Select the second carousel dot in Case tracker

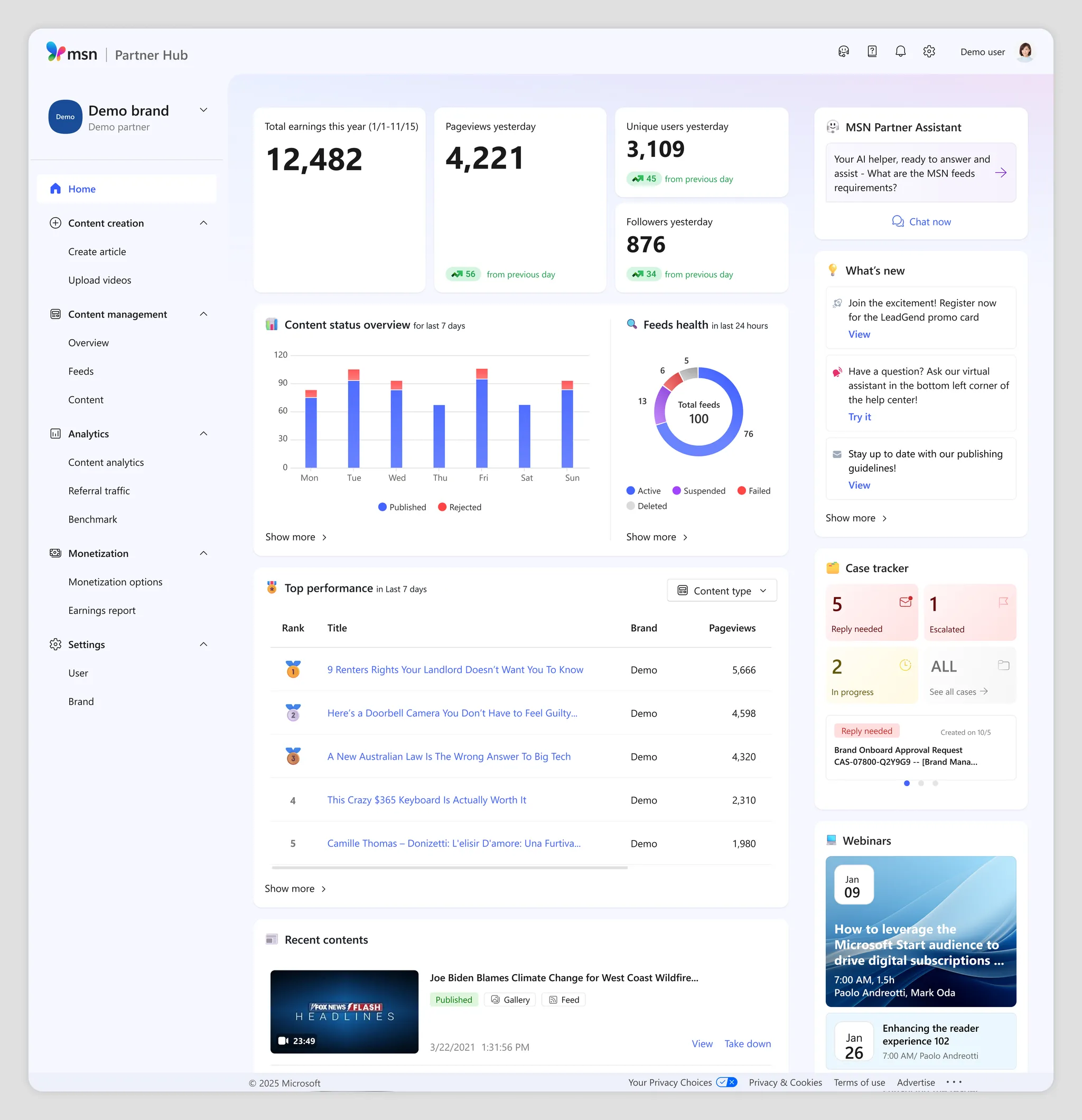[x=921, y=783]
